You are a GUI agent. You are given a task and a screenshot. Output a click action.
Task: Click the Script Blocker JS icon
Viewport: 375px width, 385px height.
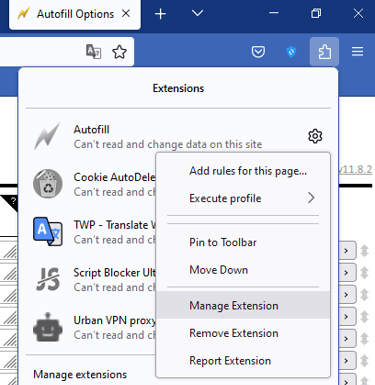click(48, 279)
